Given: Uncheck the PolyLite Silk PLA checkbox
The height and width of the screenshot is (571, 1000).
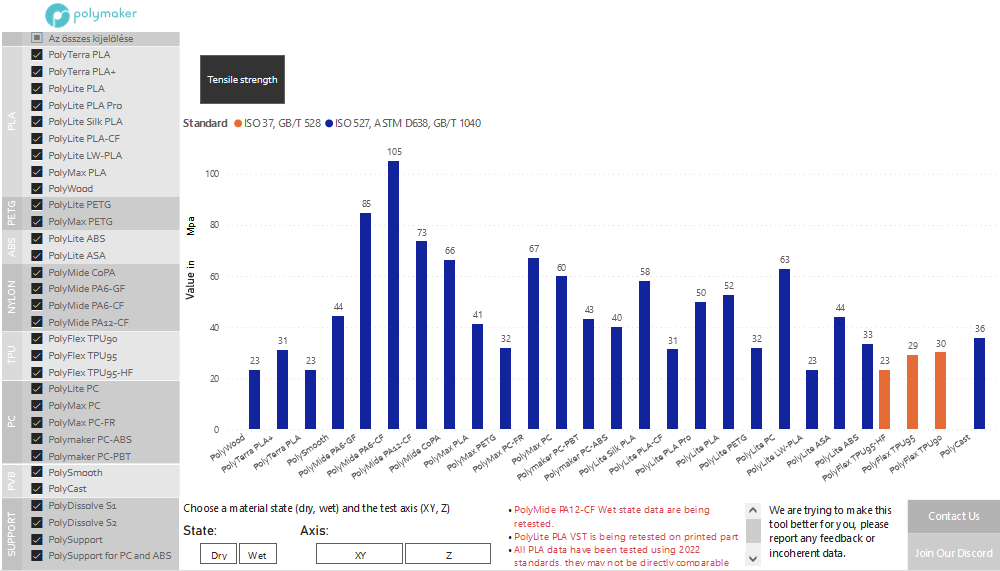Looking at the screenshot, I should (37, 121).
